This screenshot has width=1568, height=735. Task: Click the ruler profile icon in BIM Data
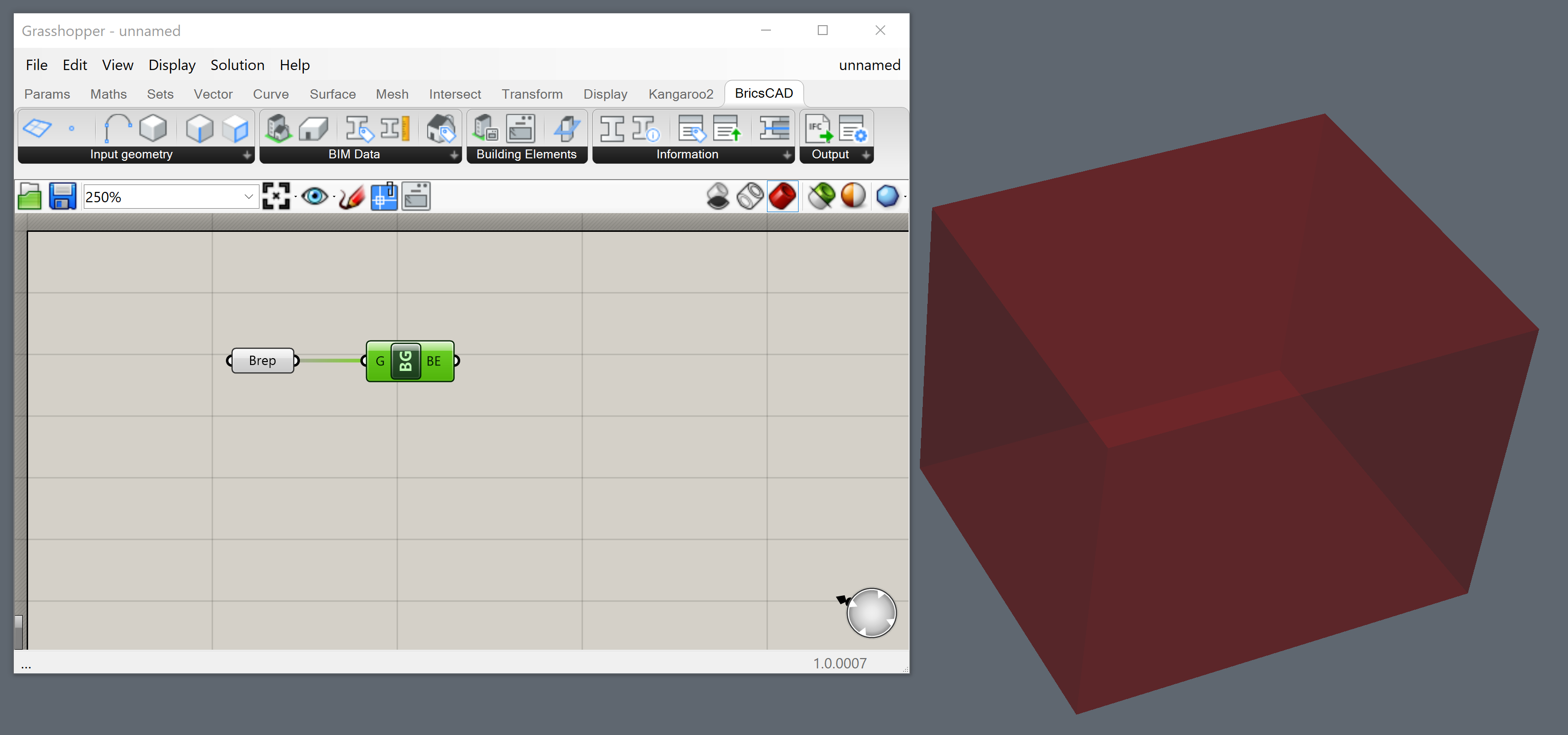[395, 128]
